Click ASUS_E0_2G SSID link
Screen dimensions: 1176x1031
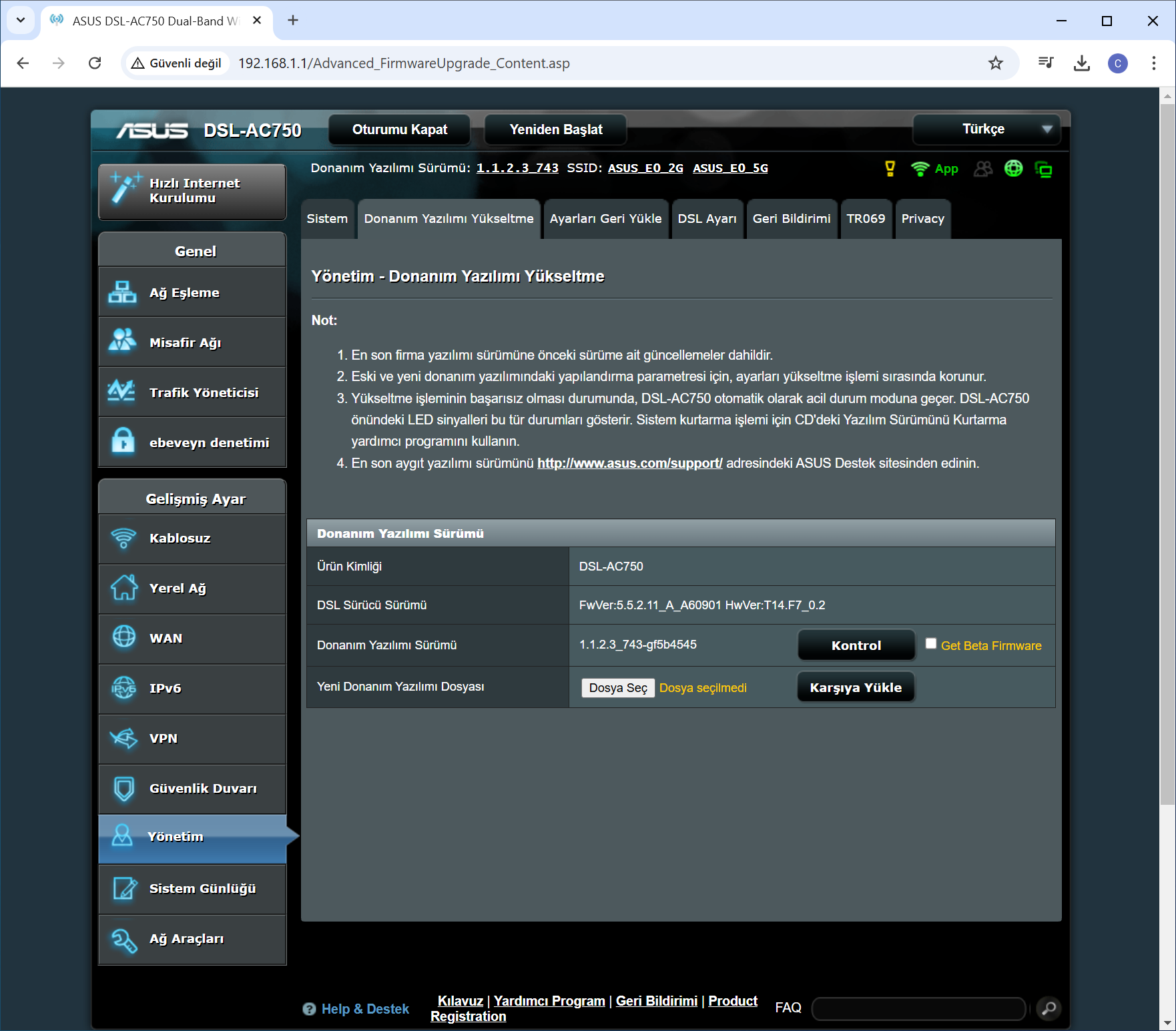click(x=645, y=168)
